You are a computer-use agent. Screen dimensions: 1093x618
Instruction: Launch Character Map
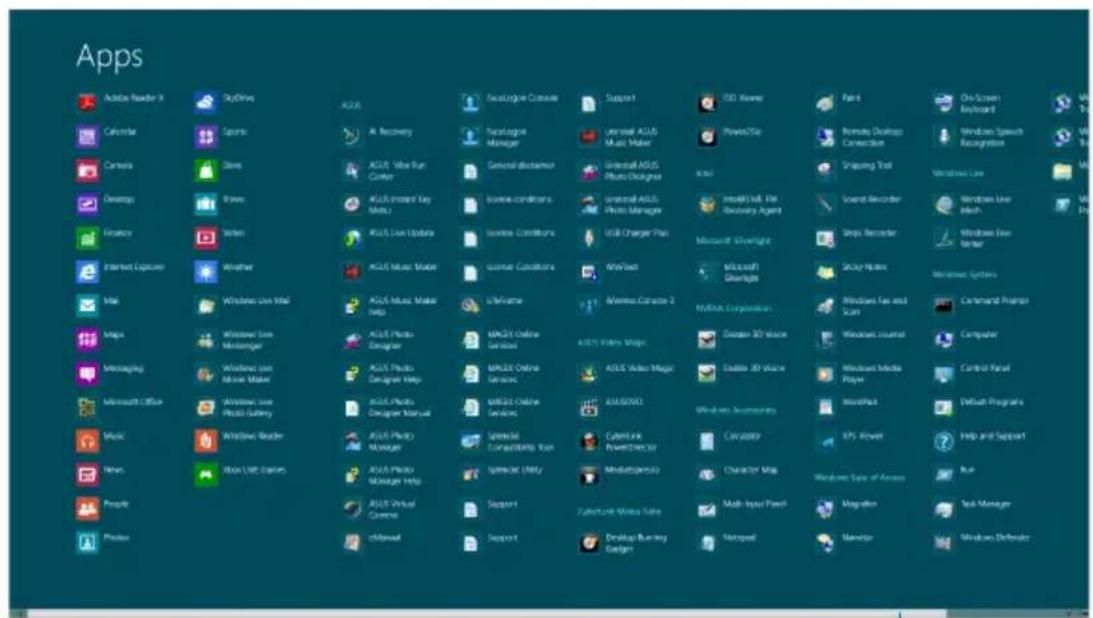pos(737,474)
